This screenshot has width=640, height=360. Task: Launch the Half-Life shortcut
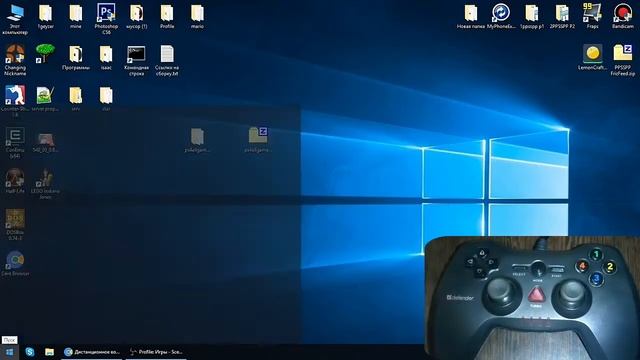coord(15,181)
